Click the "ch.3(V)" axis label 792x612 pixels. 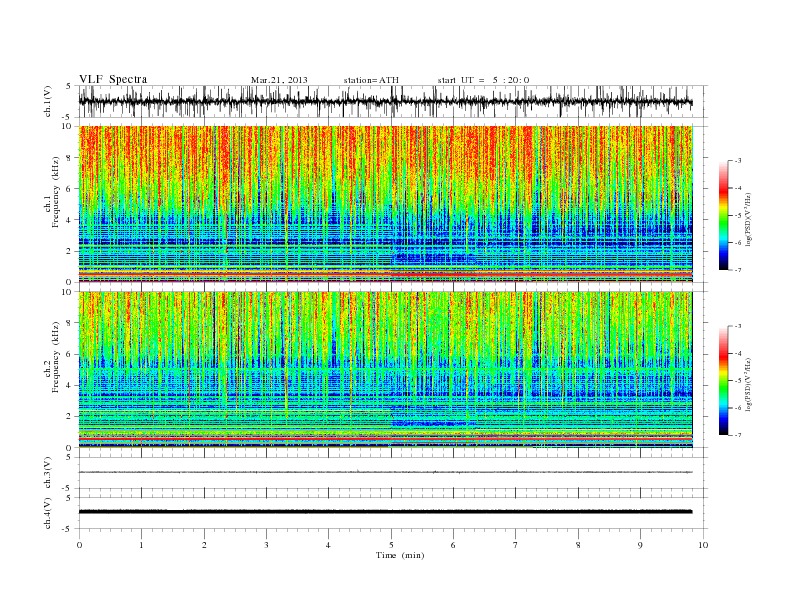coord(48,473)
